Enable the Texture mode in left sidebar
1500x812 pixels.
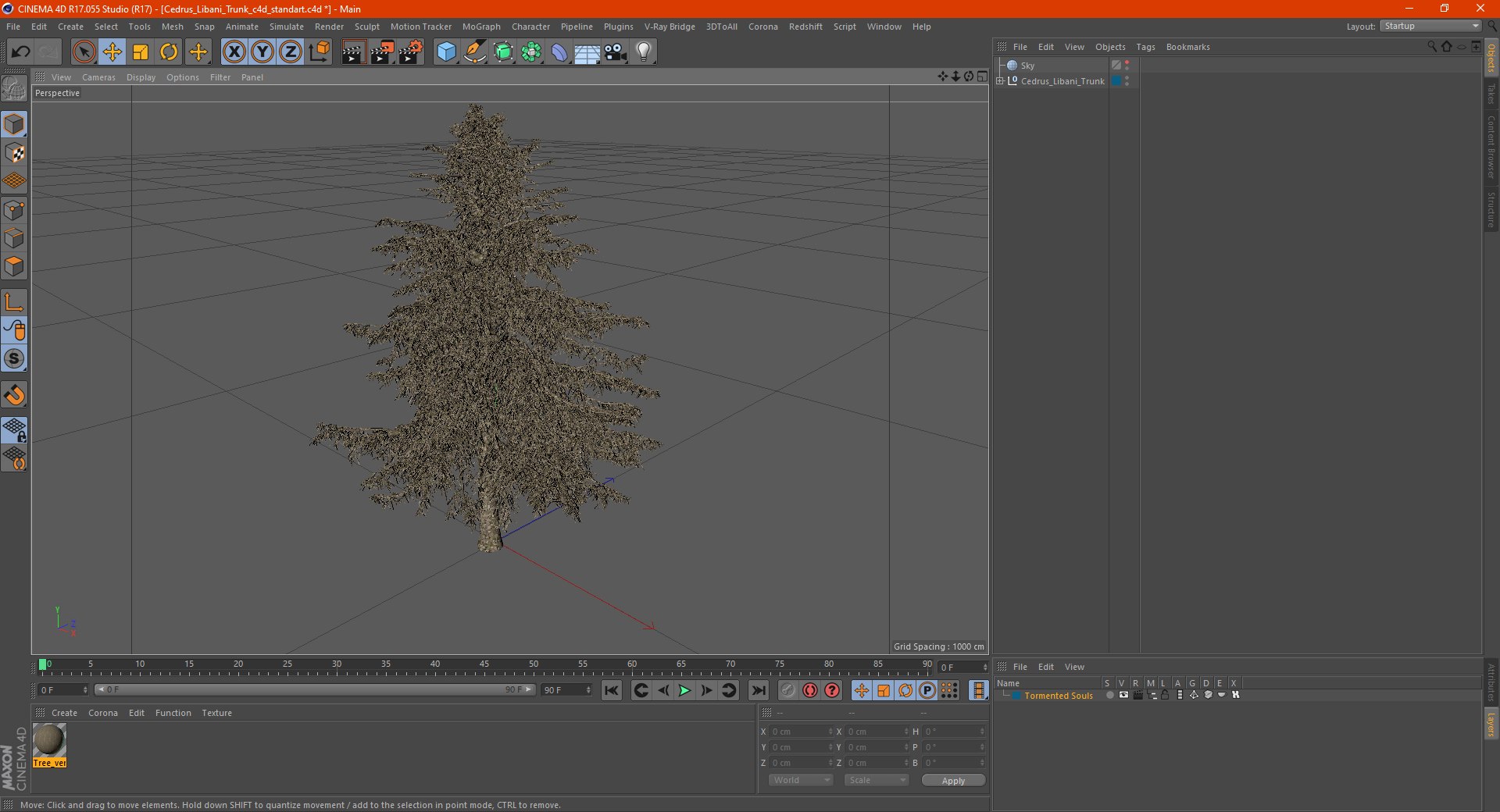click(14, 153)
